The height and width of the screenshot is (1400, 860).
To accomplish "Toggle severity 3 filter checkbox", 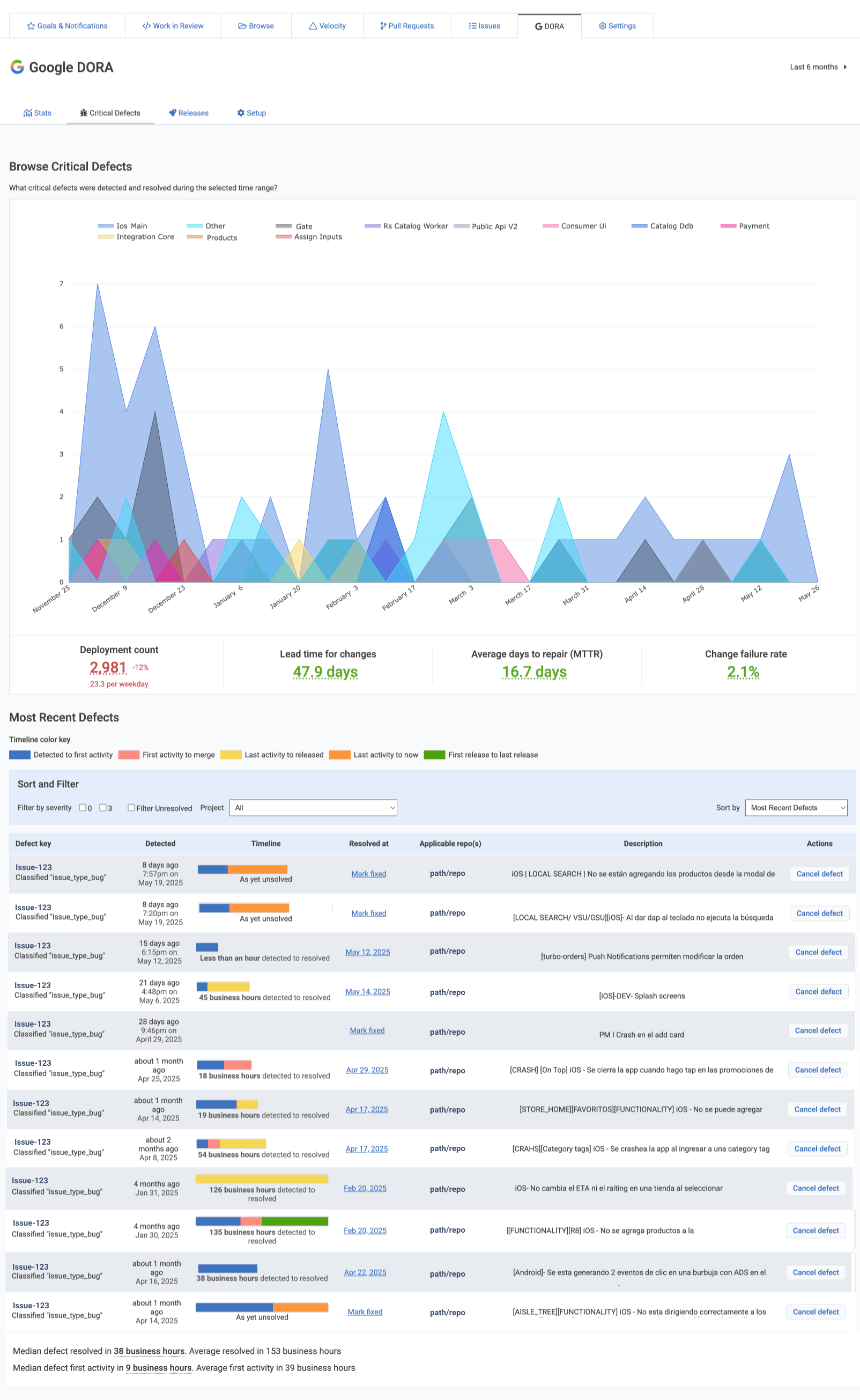I will pos(103,808).
